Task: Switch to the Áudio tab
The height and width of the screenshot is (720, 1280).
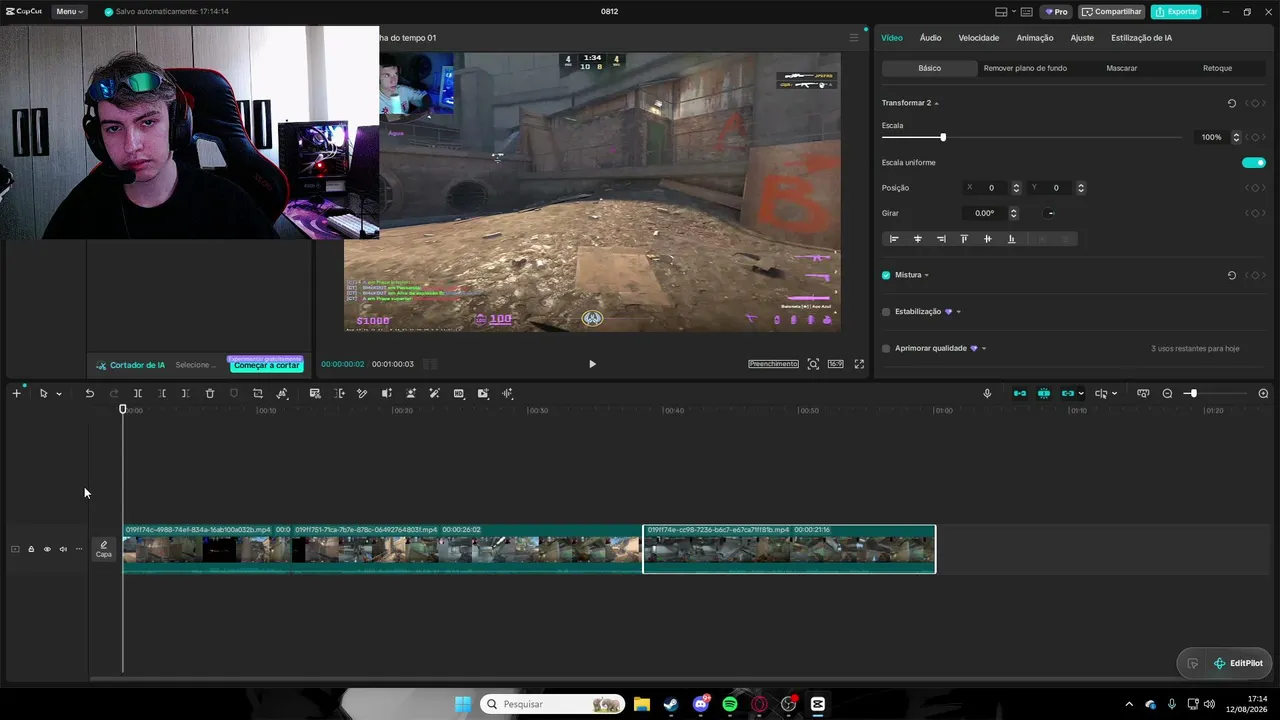Action: click(x=930, y=38)
